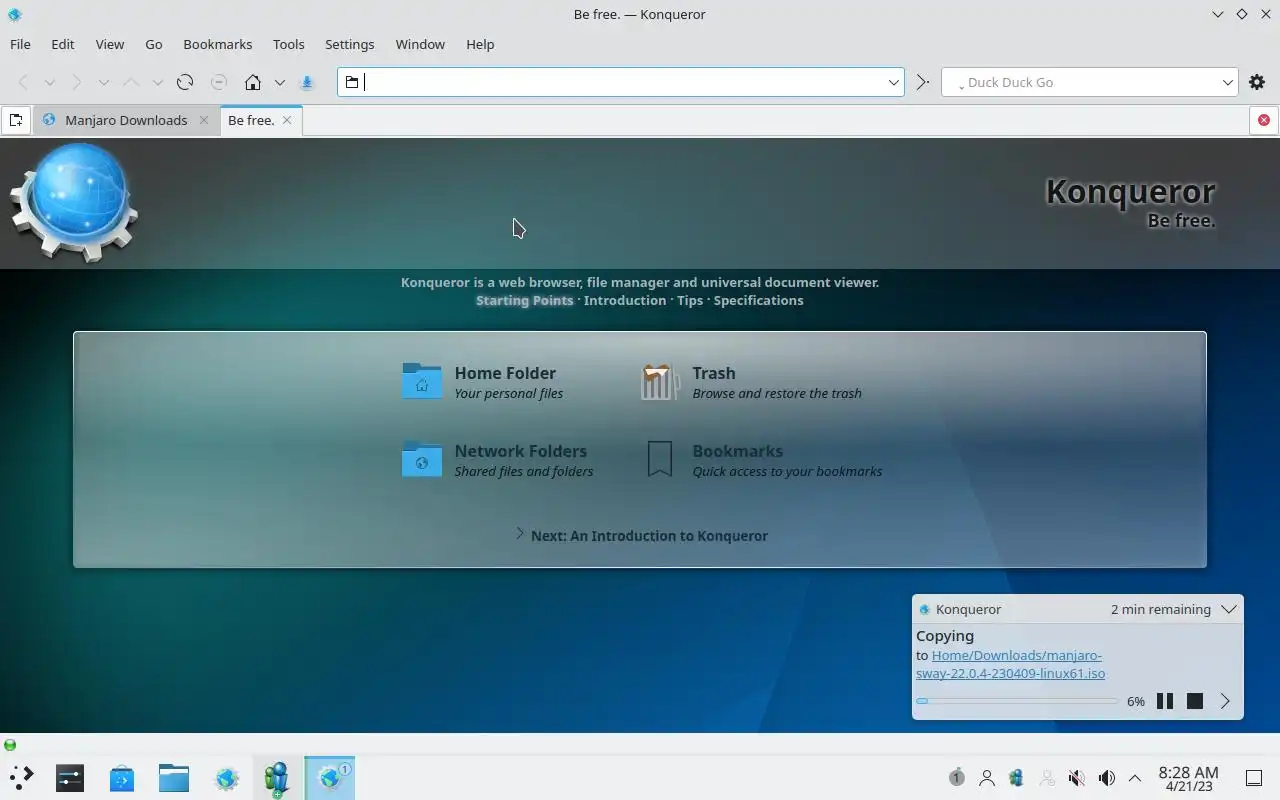This screenshot has width=1280, height=800.
Task: Click the Home icon in navigation toolbar
Action: click(253, 82)
